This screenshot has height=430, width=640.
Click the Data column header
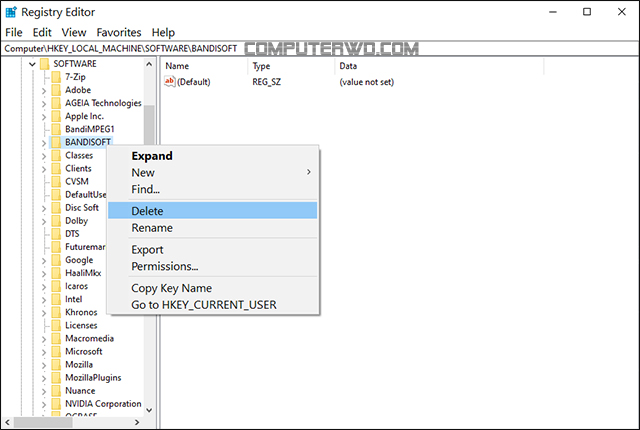click(x=439, y=66)
